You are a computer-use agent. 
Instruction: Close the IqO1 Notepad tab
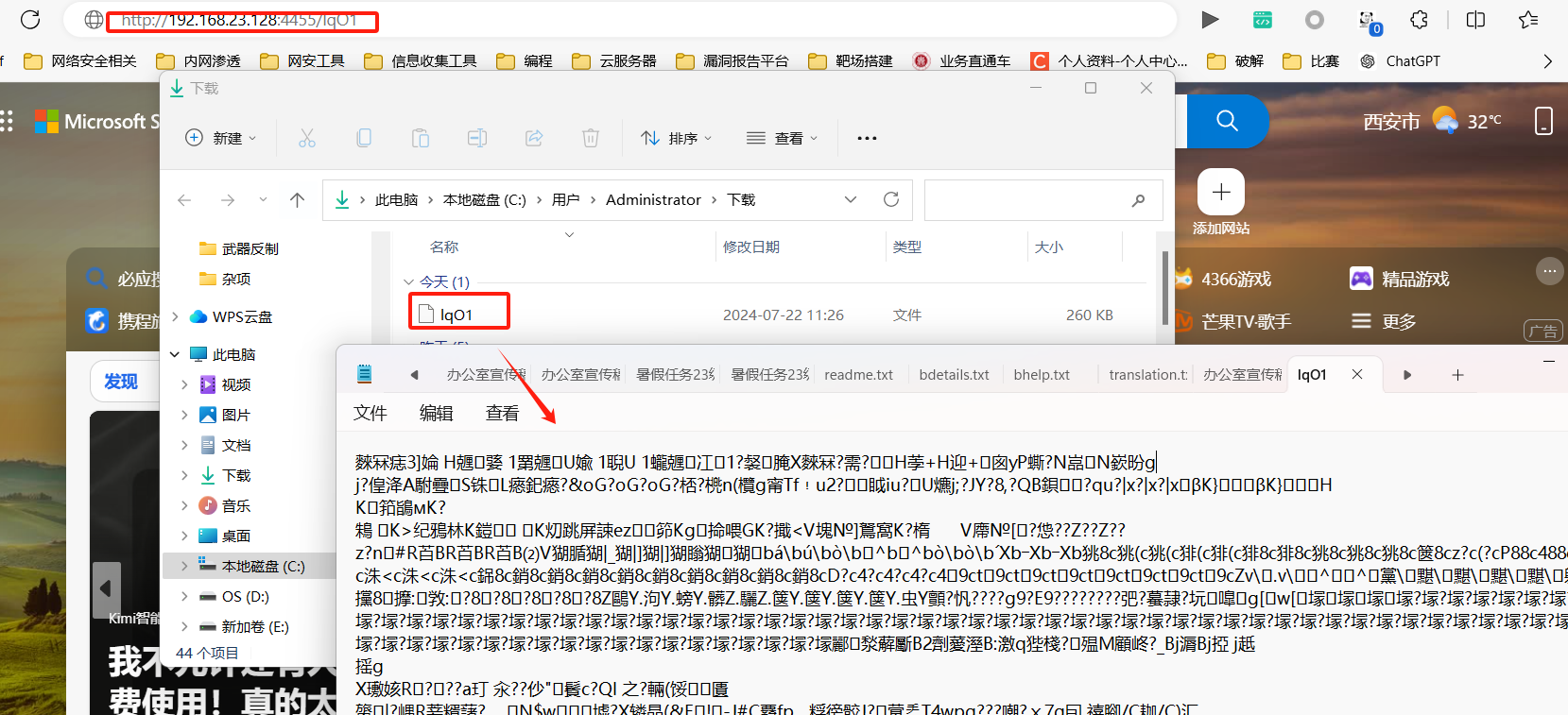click(x=1357, y=374)
